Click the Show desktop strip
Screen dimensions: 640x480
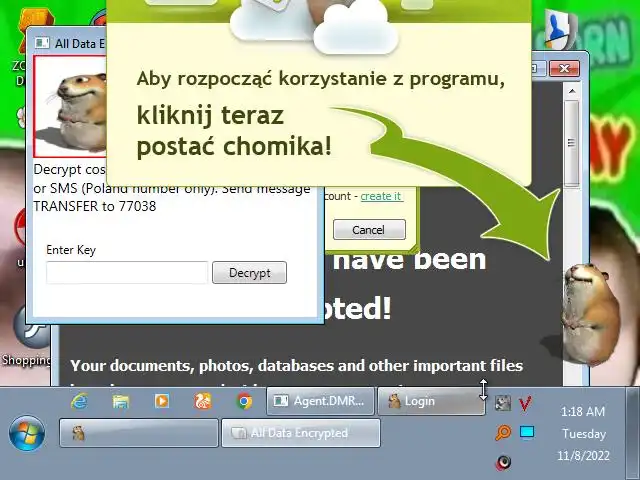coord(633,433)
